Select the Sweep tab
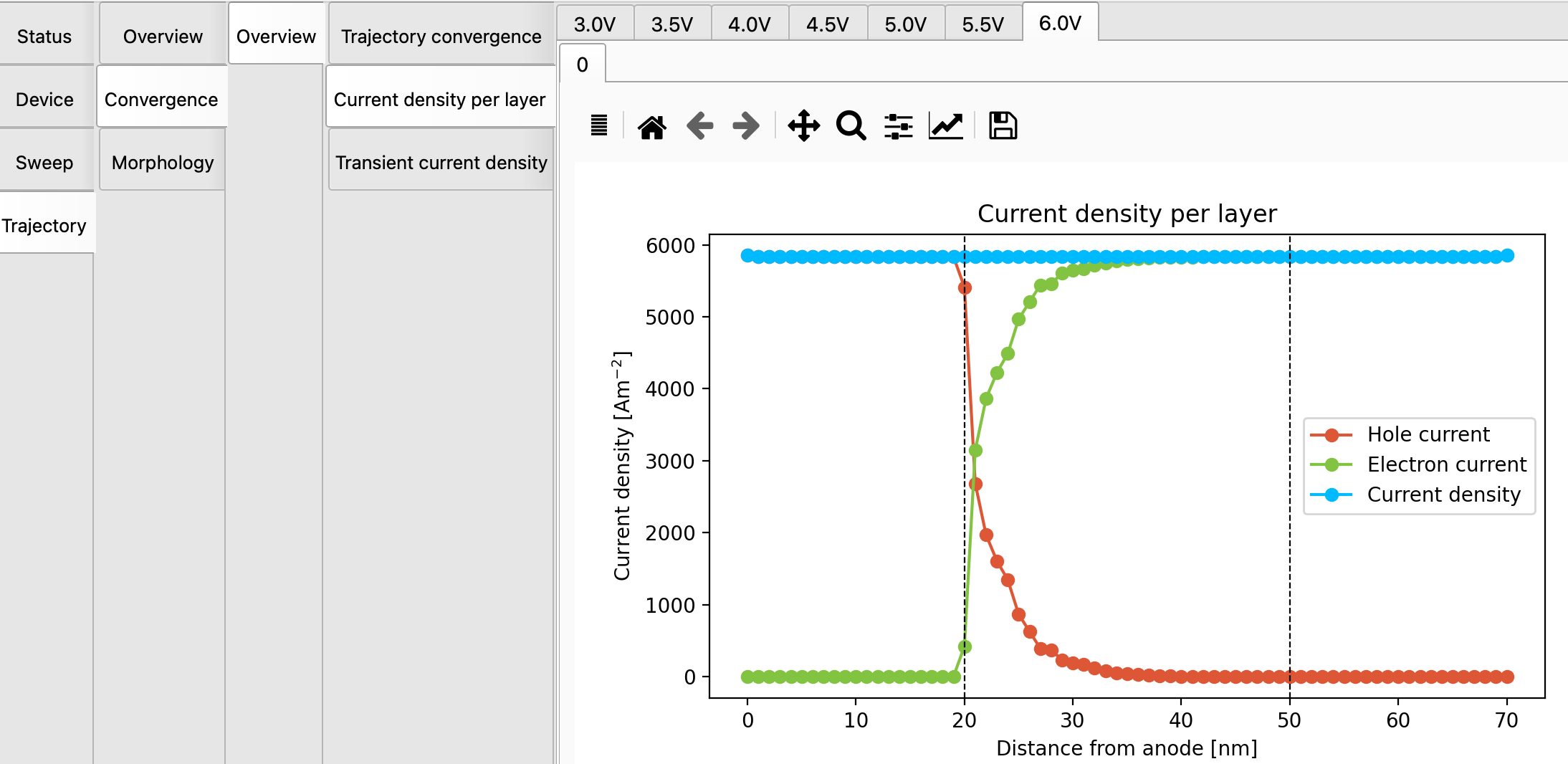Viewport: 1568px width, 764px height. [44, 163]
